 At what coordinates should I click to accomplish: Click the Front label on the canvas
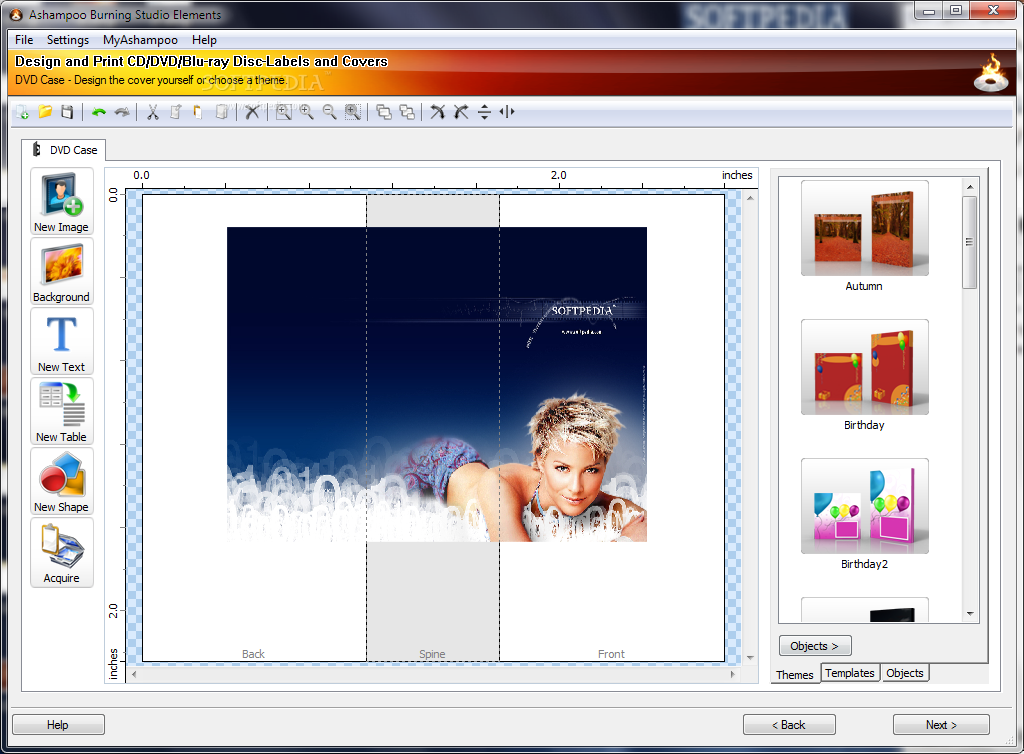click(x=611, y=654)
